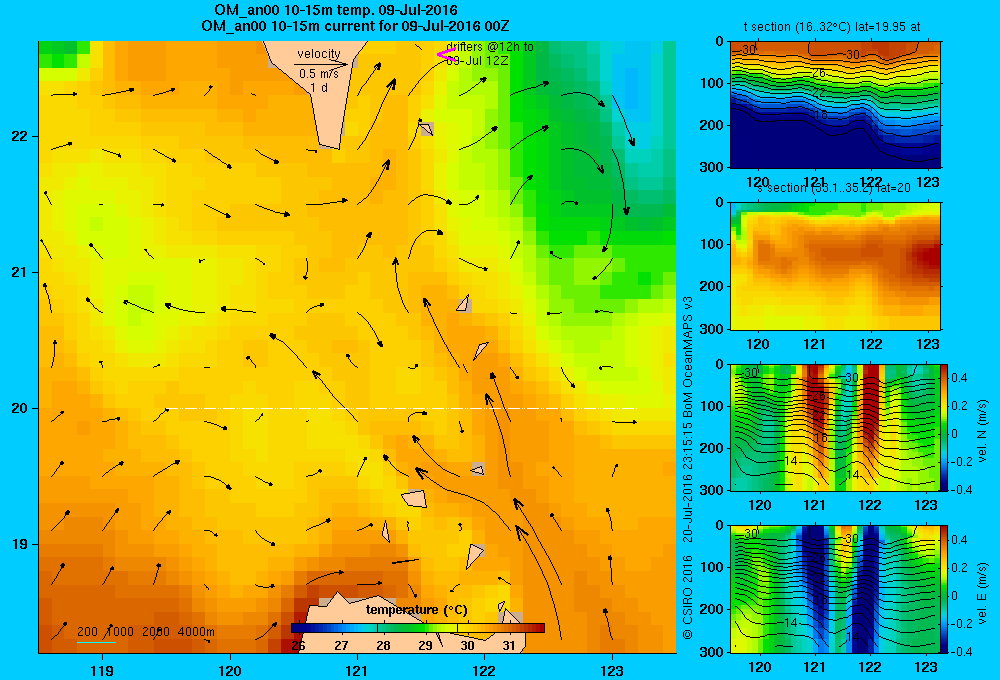Click depth label 100 on the temperature section
The width and height of the screenshot is (1000, 680).
pyautogui.click(x=713, y=83)
